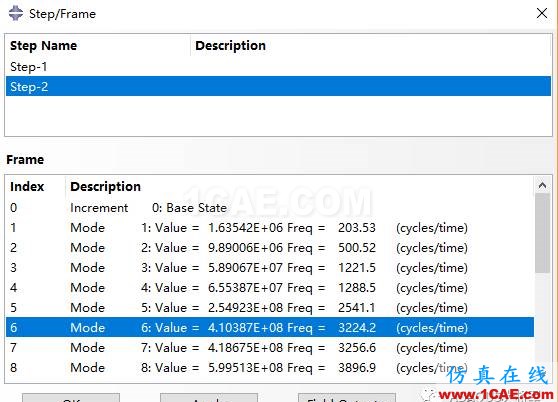
Task: Select Mode 1 with frequency 203.53
Action: coord(270,228)
